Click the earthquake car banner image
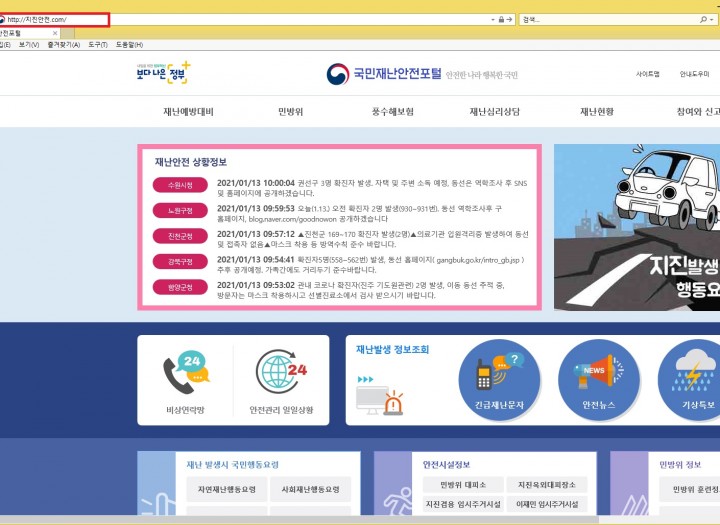Image resolution: width=720 pixels, height=525 pixels. point(636,228)
